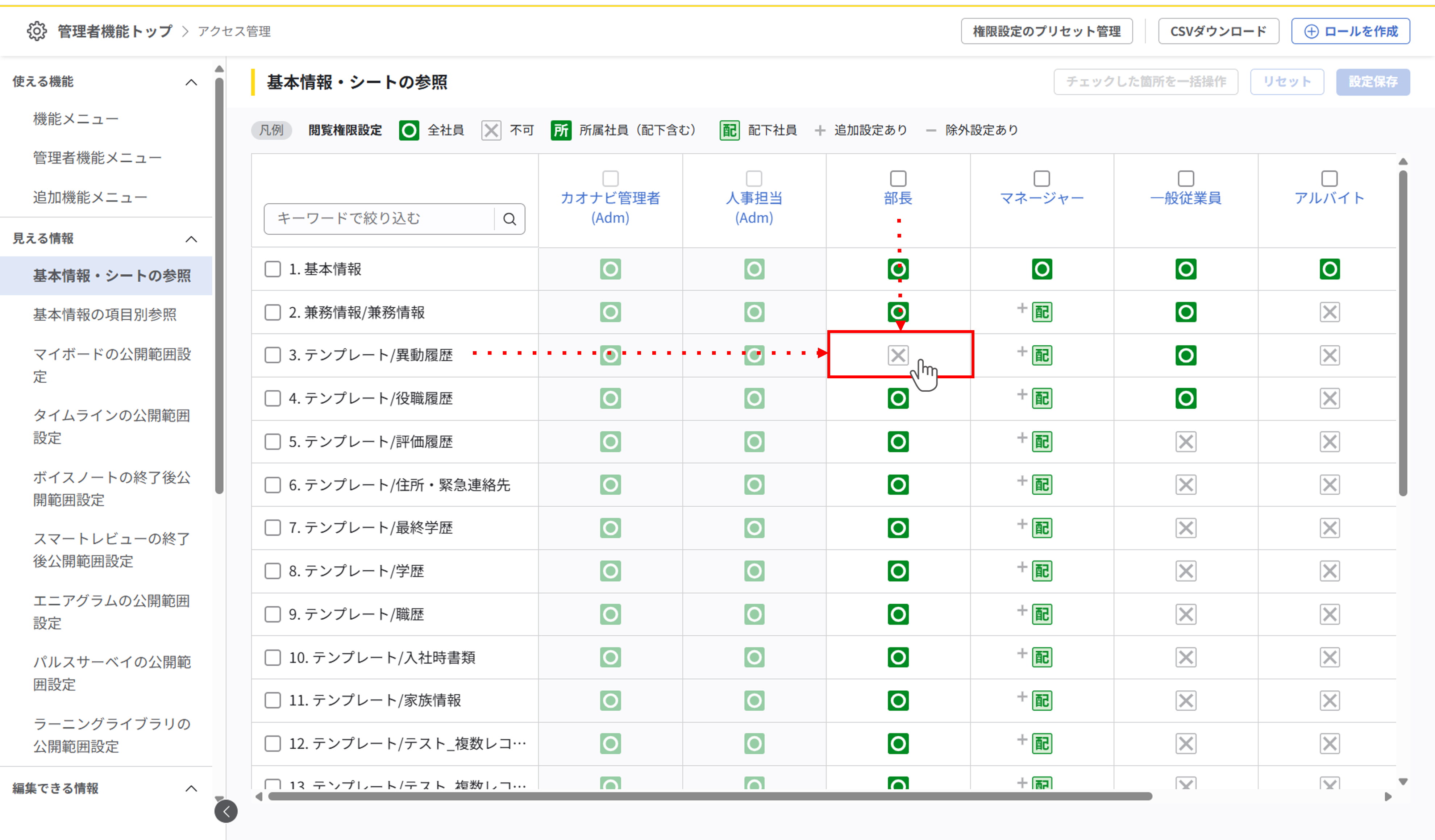
Task: Click the 不可 X icon for 部長 in 異動履歴 row
Action: [x=898, y=355]
